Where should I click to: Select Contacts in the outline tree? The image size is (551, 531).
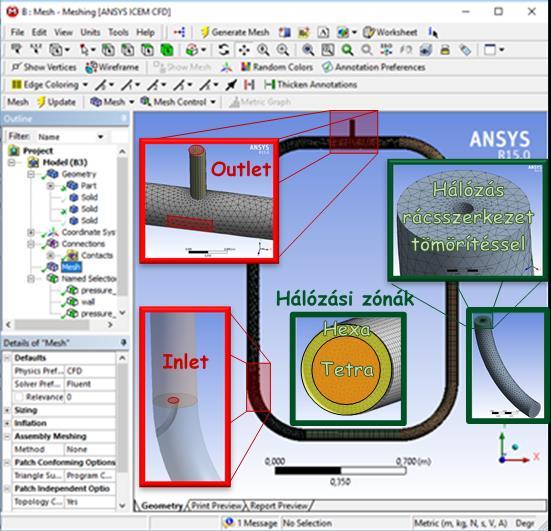pyautogui.click(x=97, y=255)
